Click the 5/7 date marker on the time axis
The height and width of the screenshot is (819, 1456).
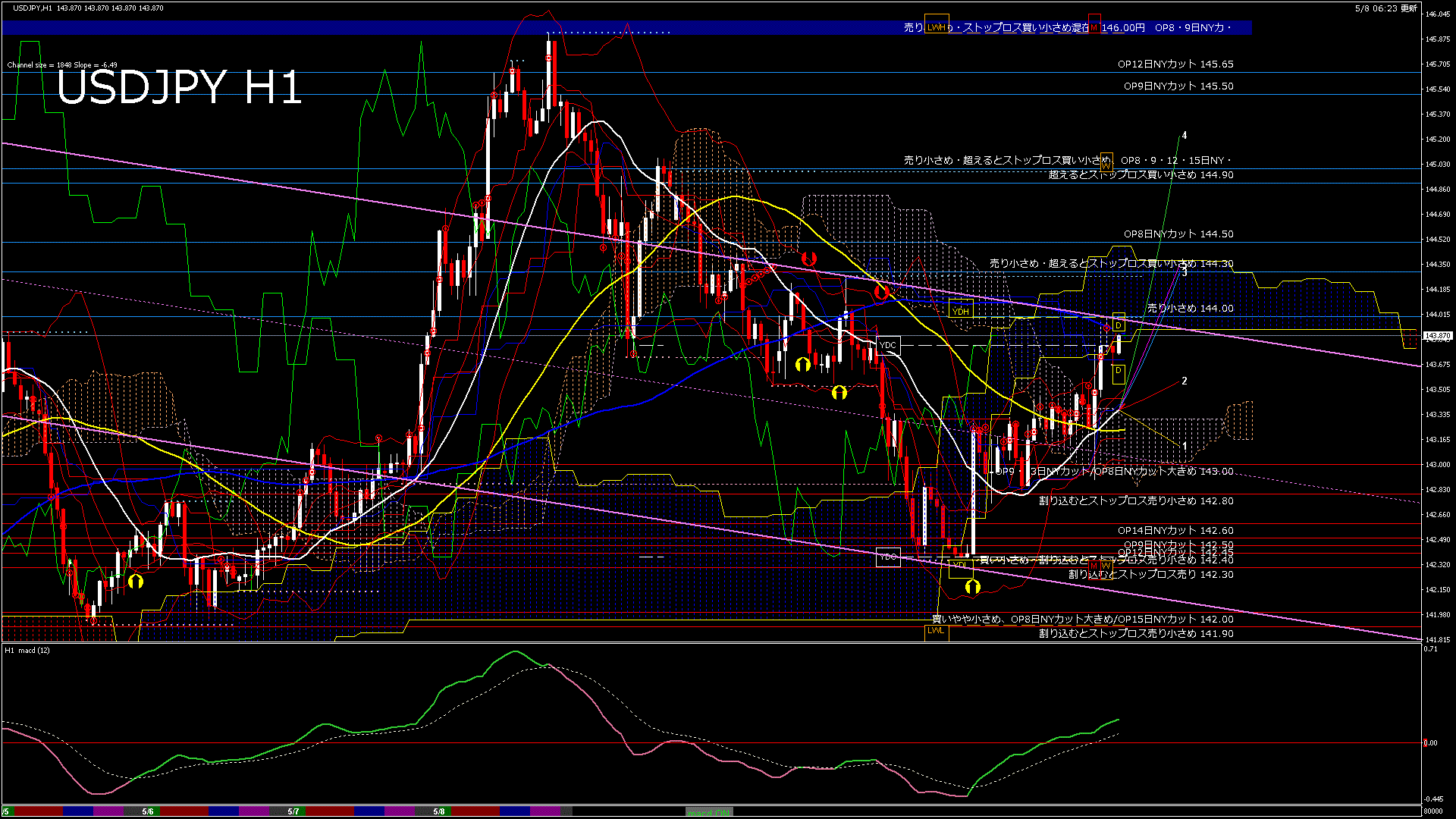(293, 811)
